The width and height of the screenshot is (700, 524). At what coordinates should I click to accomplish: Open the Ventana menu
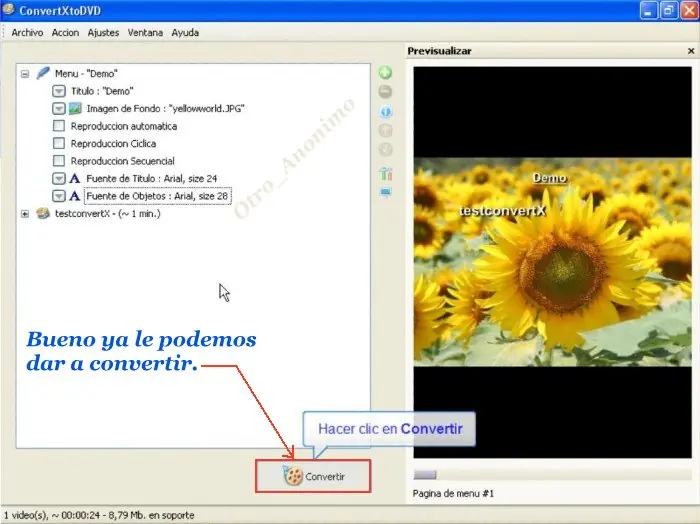pyautogui.click(x=145, y=33)
